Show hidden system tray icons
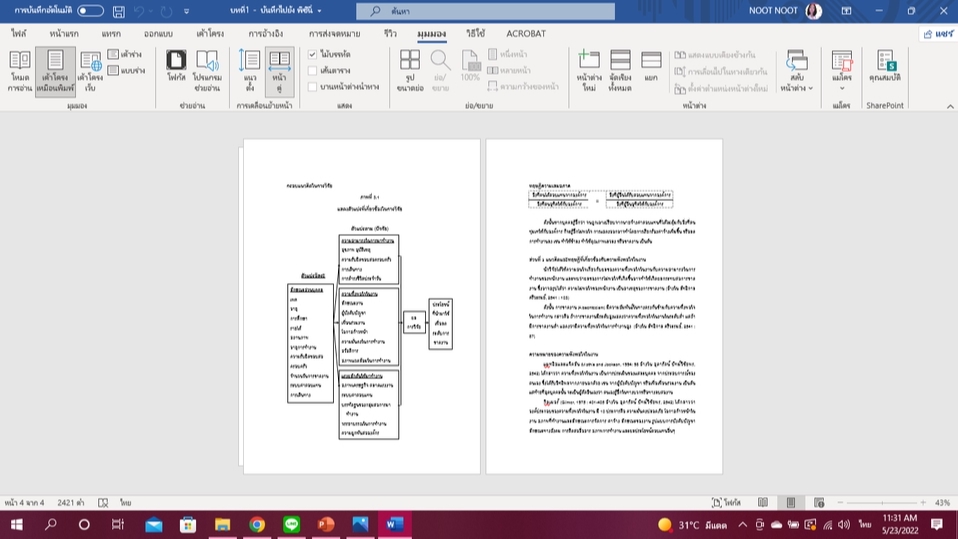This screenshot has height=539, width=958. [742, 524]
